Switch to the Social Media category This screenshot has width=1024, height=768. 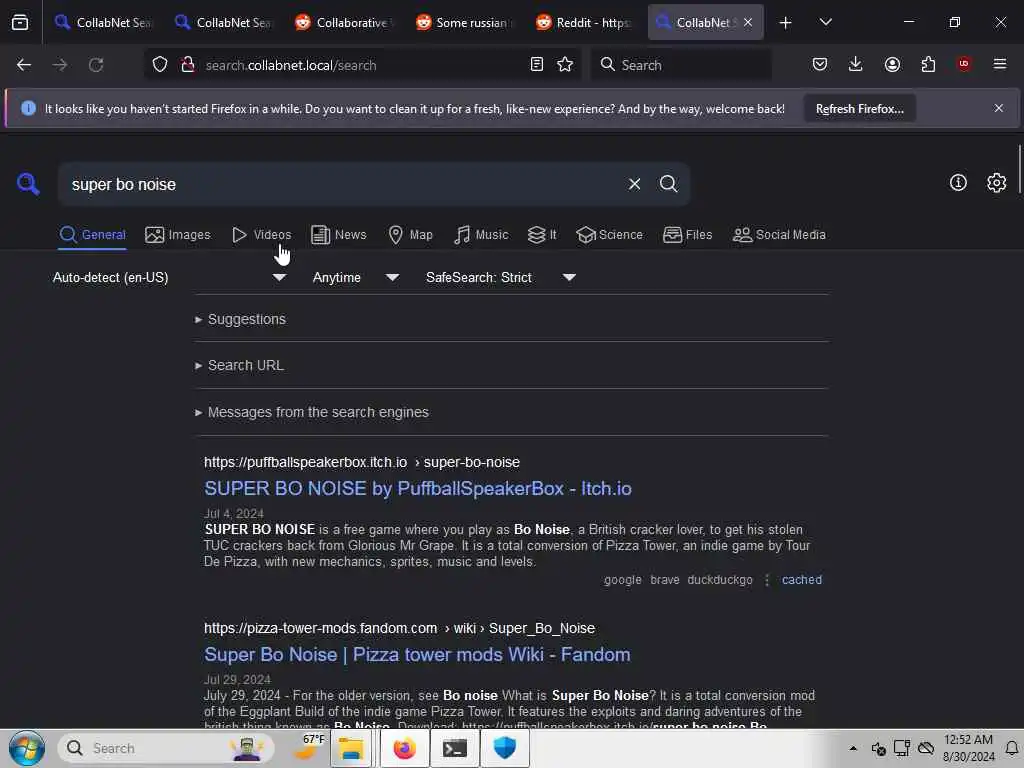point(779,234)
